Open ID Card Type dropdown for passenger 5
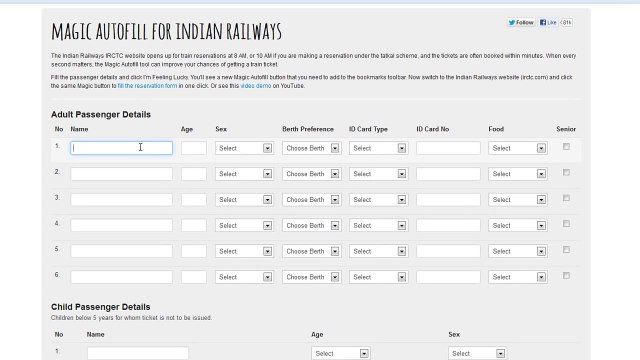 [378, 251]
